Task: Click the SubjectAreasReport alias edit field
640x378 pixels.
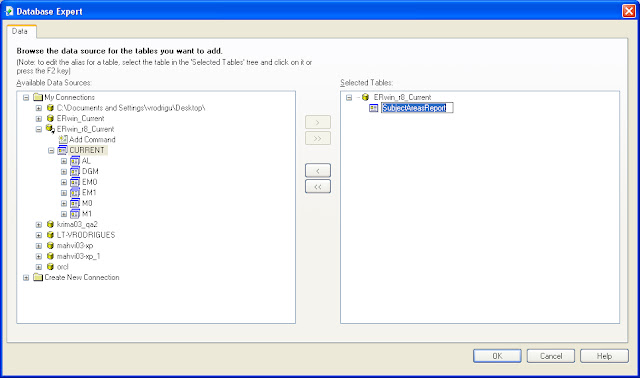Action: pyautogui.click(x=417, y=108)
